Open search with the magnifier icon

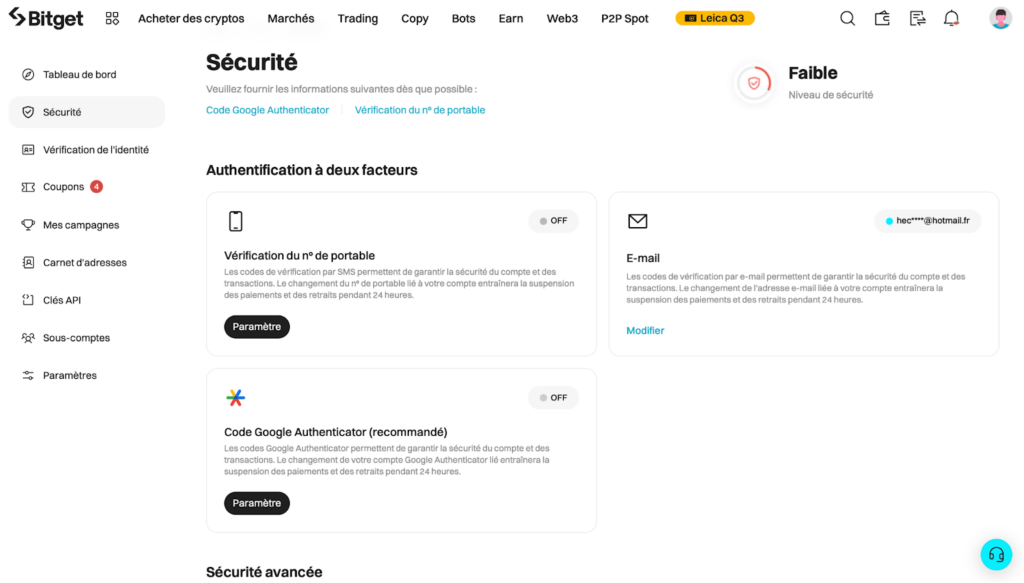847,17
